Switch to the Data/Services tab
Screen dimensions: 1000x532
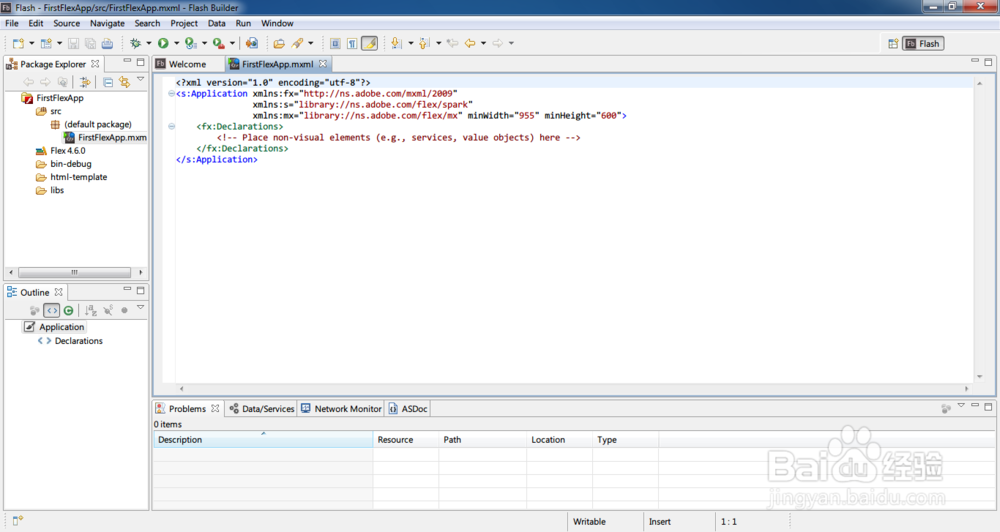tap(261, 409)
